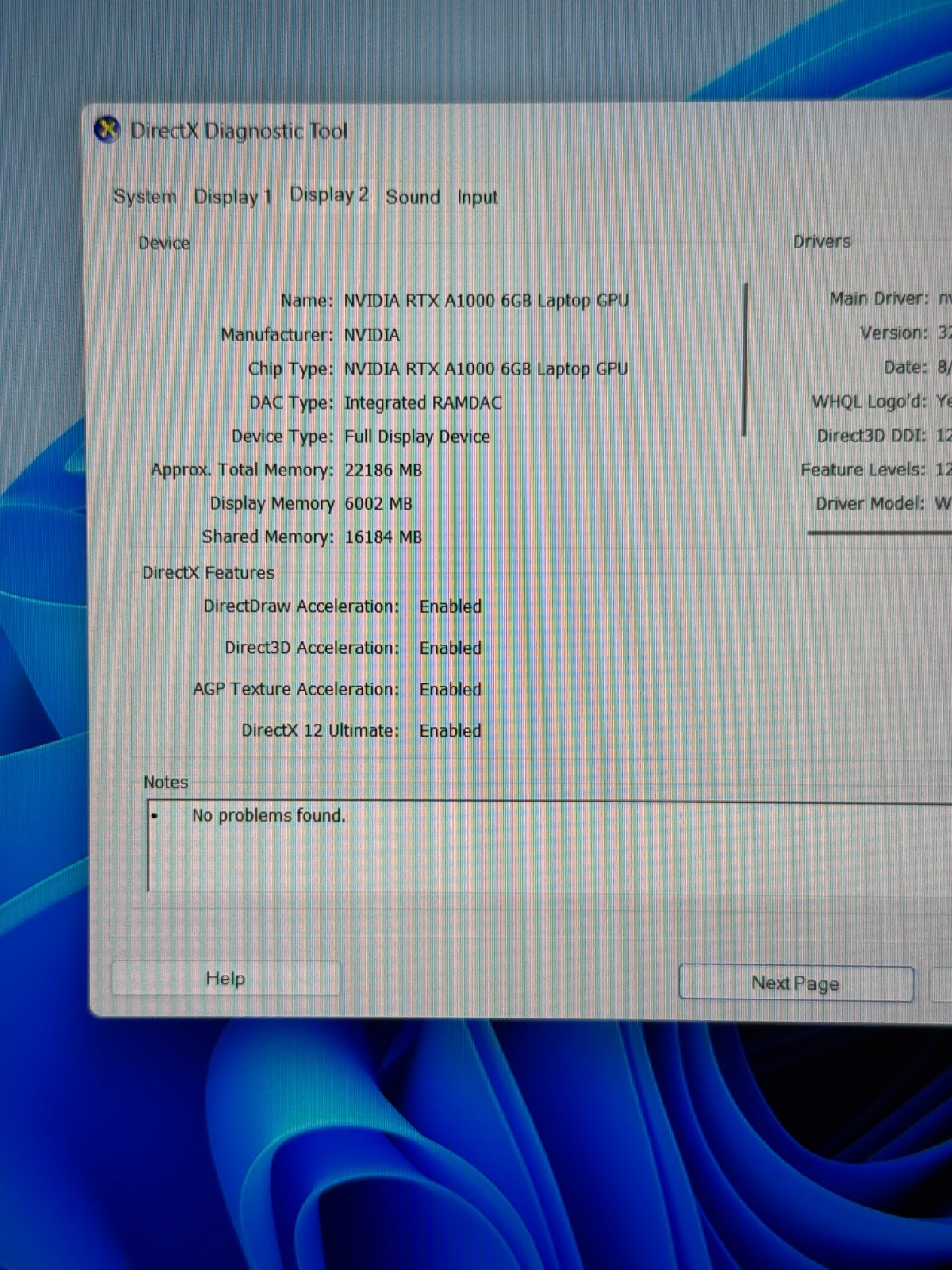Click the 16184 MB shared memory value
Image resolution: width=952 pixels, height=1270 pixels.
pyautogui.click(x=383, y=537)
